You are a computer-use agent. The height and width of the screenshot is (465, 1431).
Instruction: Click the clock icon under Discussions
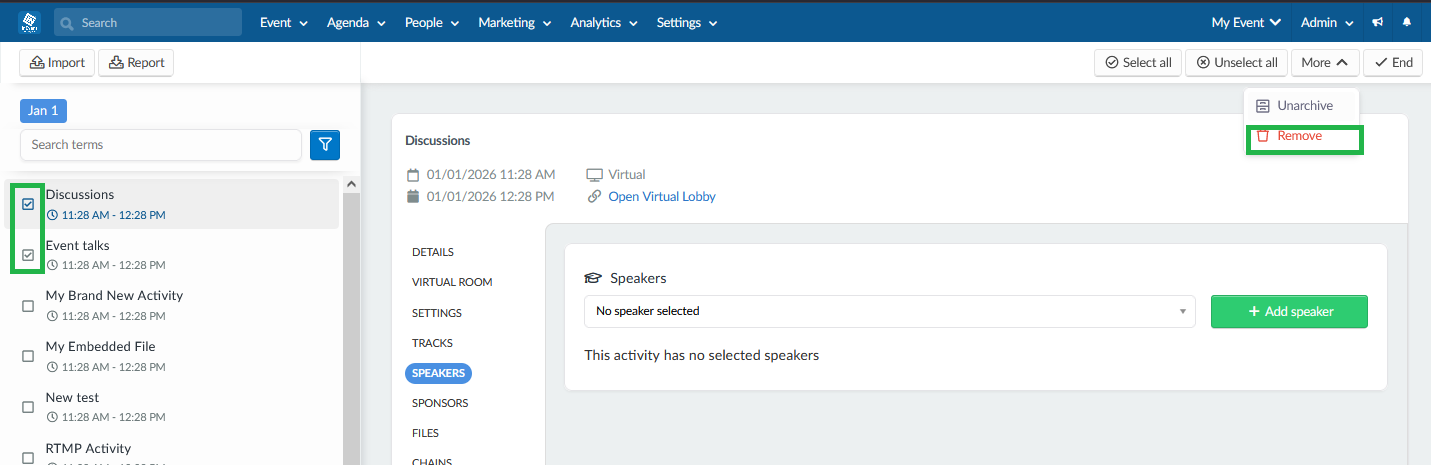point(52,215)
